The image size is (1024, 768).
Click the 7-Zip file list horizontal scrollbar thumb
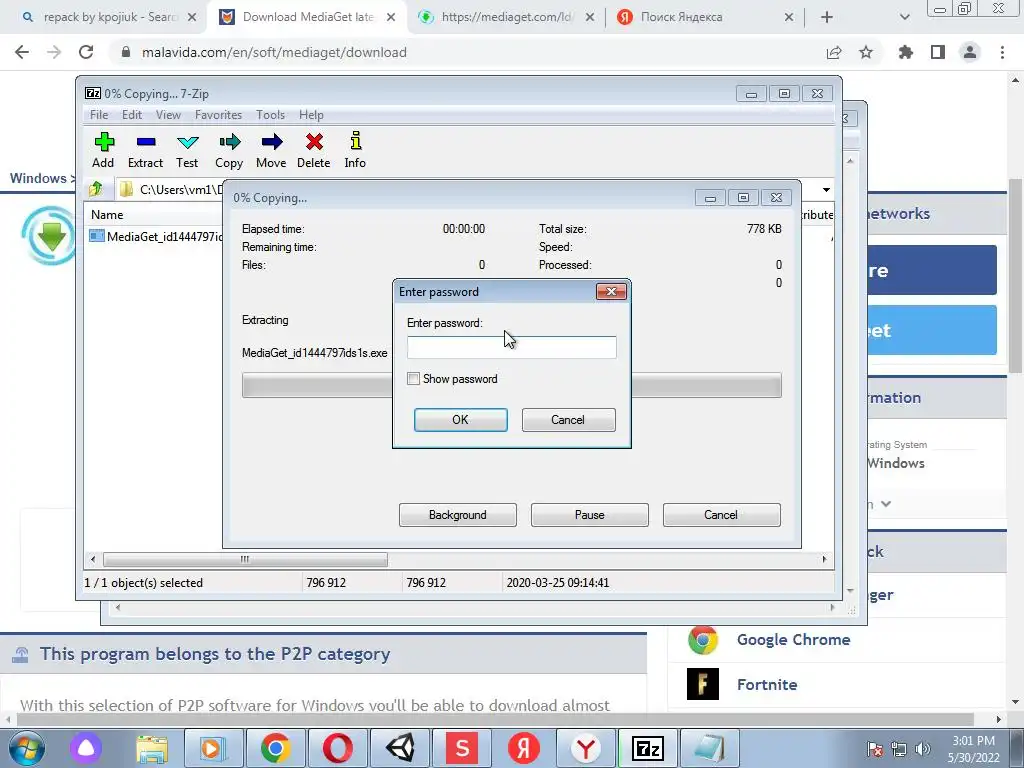click(x=245, y=560)
